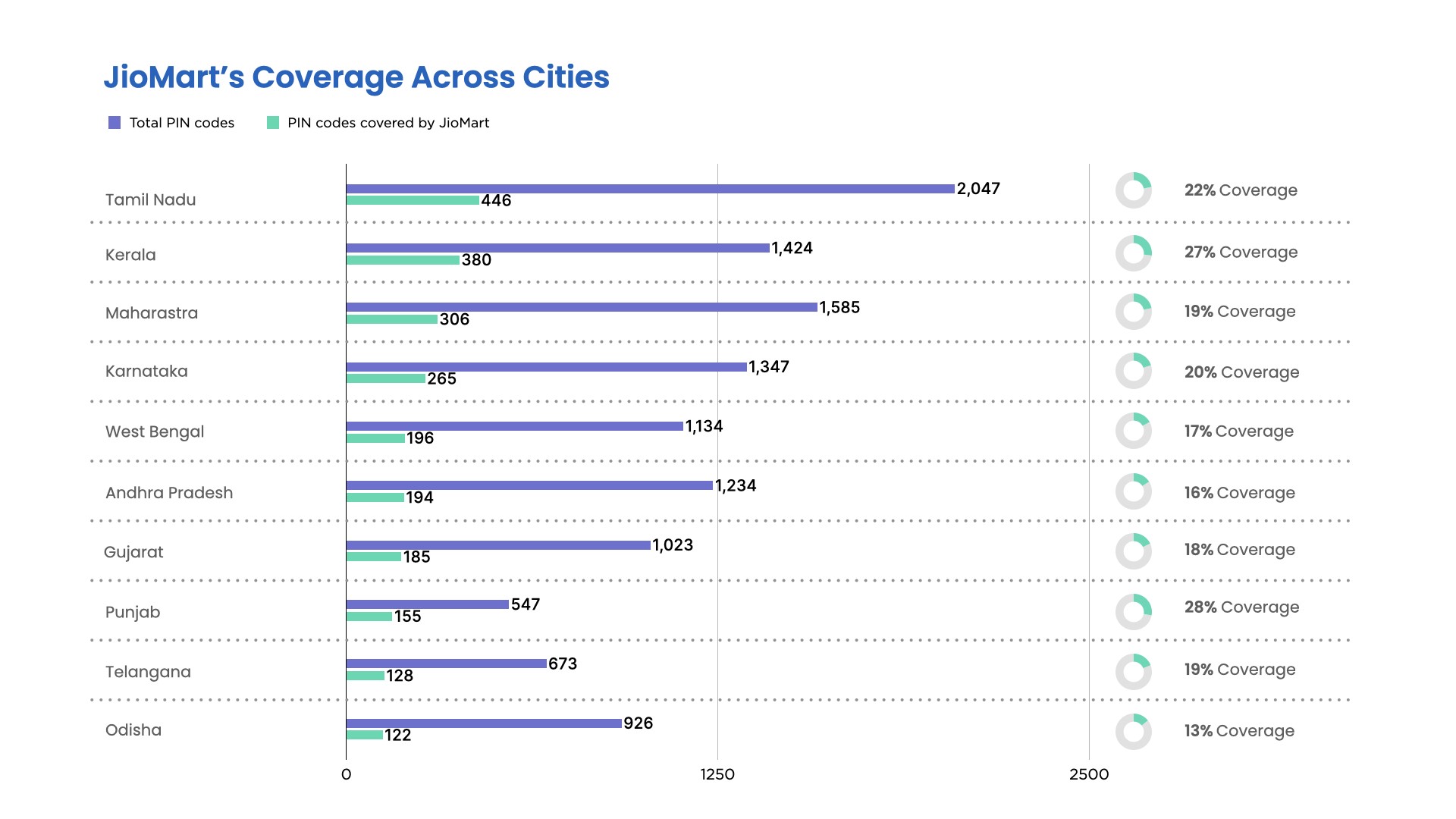The image size is (1456, 819).
Task: Click the Kerala purple bar 1,424
Action: click(558, 248)
